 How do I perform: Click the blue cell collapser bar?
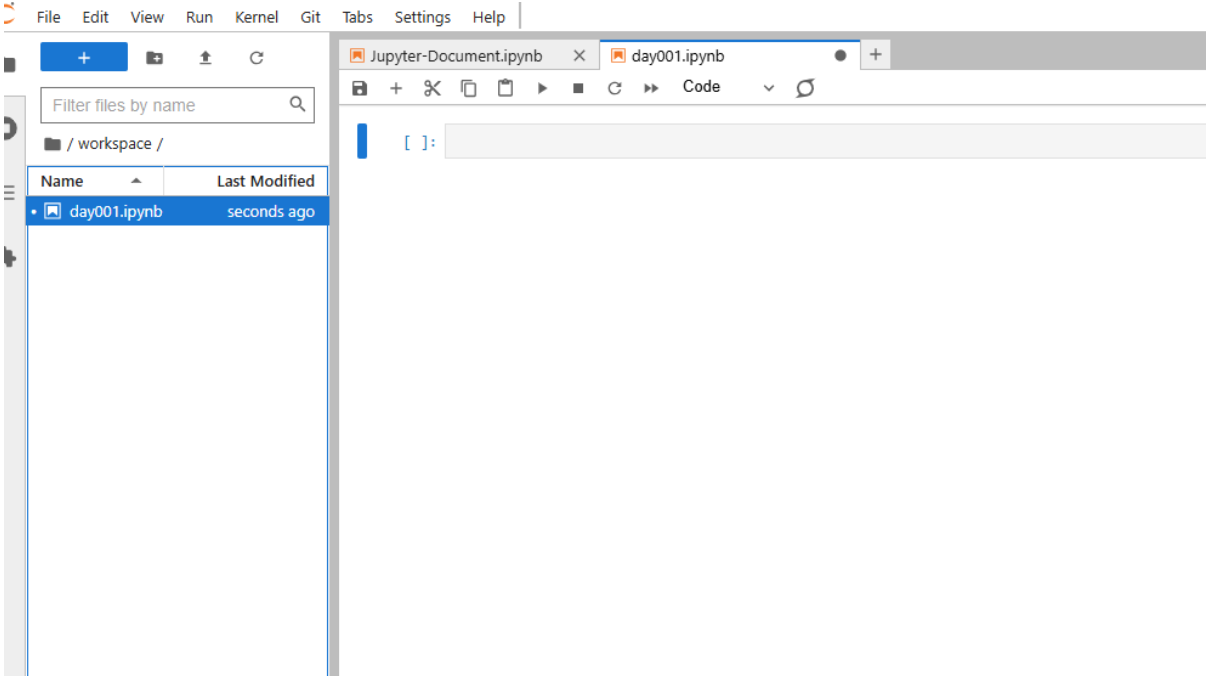362,141
